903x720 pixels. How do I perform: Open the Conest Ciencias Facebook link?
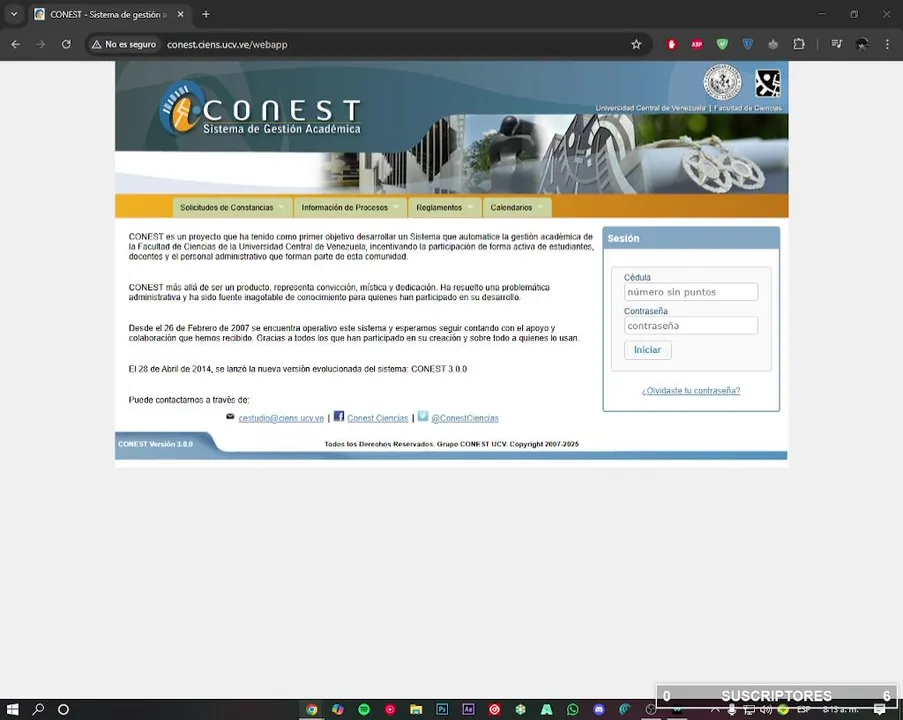click(x=377, y=418)
